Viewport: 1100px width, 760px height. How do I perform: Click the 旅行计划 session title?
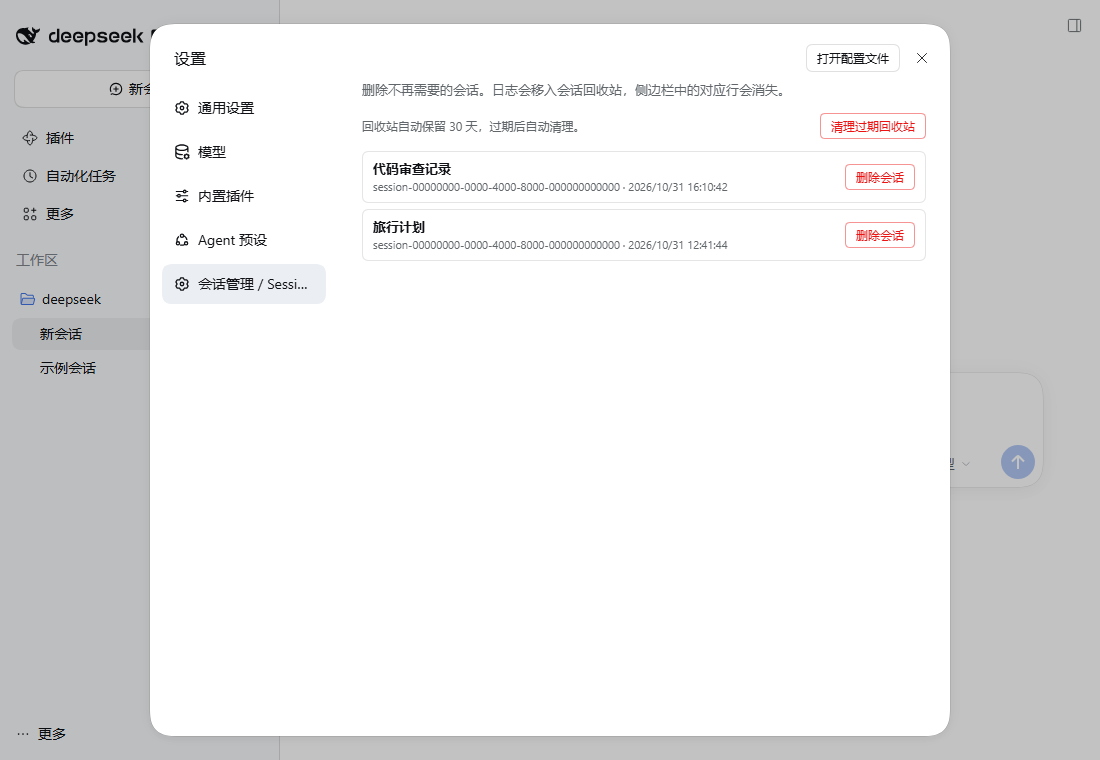point(398,227)
